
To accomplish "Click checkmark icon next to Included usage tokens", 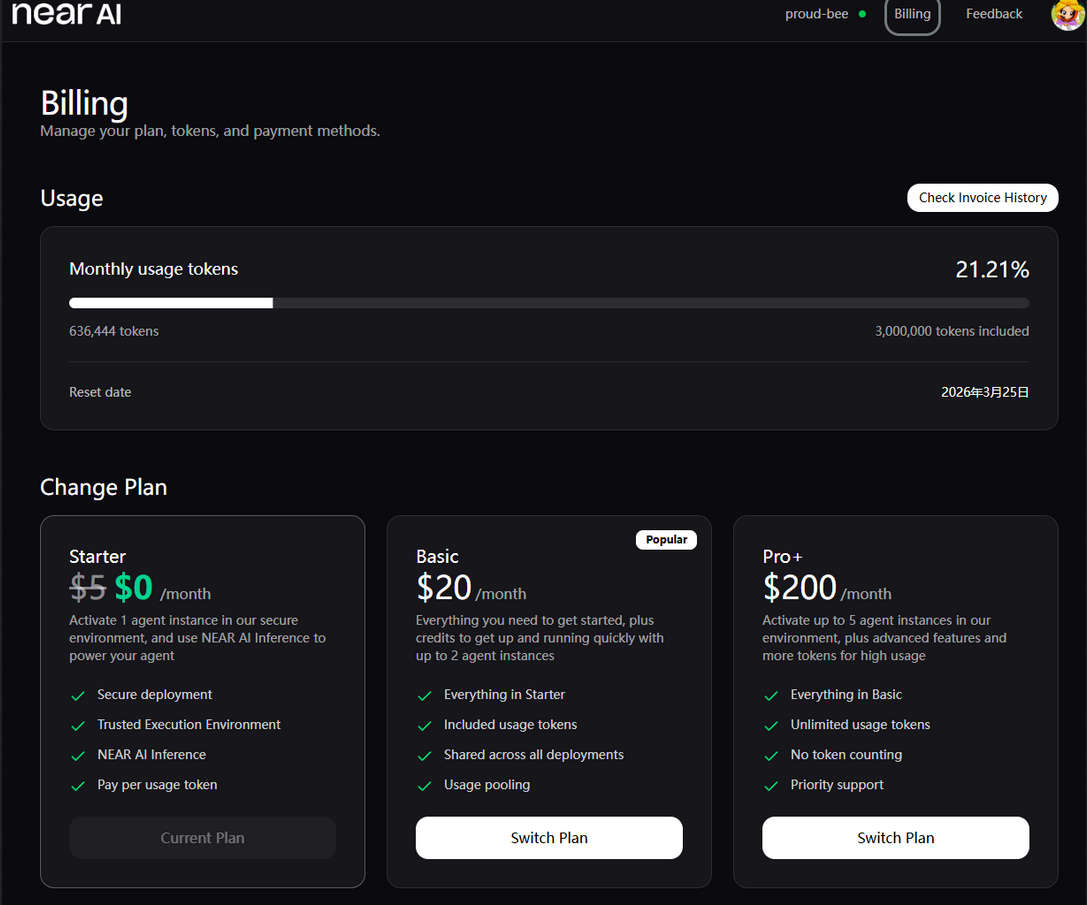I will (424, 725).
